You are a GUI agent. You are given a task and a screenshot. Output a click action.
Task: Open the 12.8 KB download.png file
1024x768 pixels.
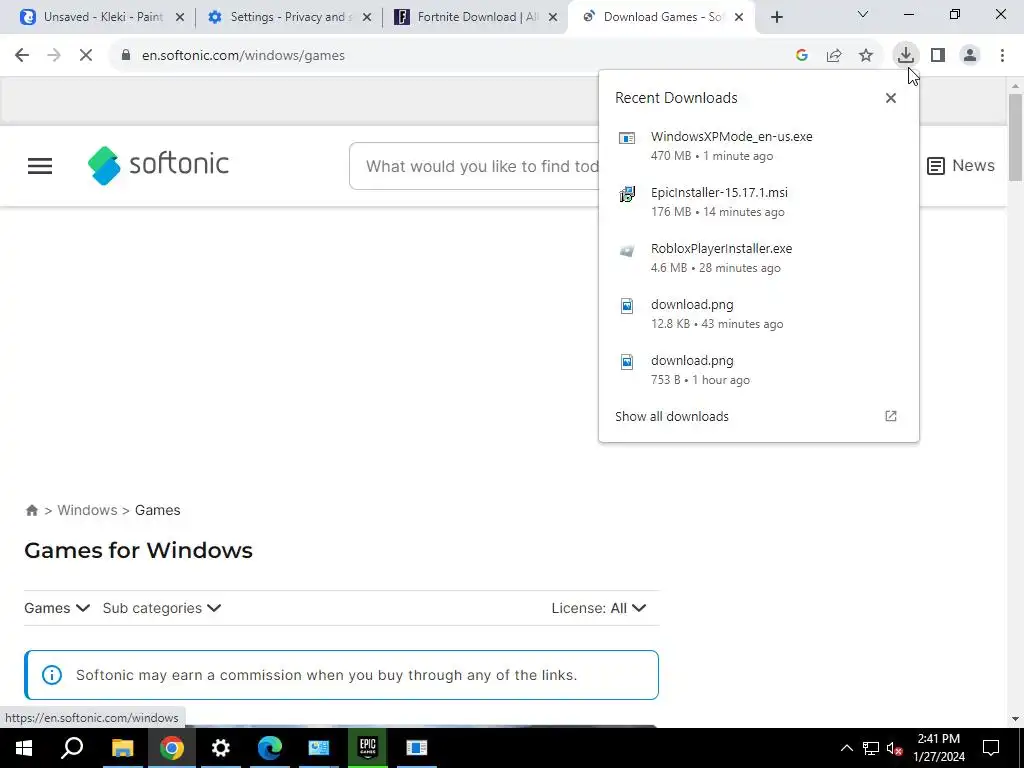(758, 314)
